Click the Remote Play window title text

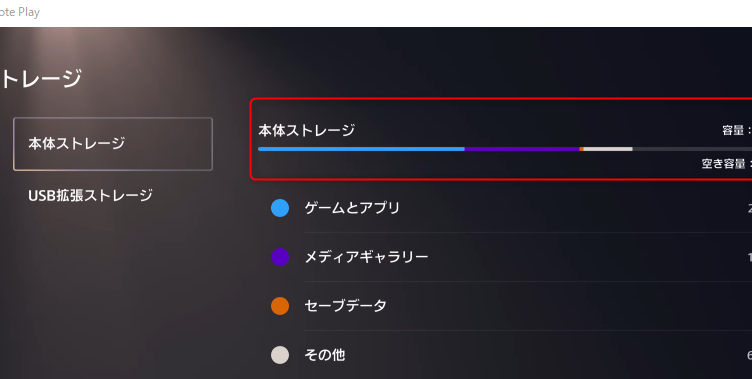tap(20, 12)
